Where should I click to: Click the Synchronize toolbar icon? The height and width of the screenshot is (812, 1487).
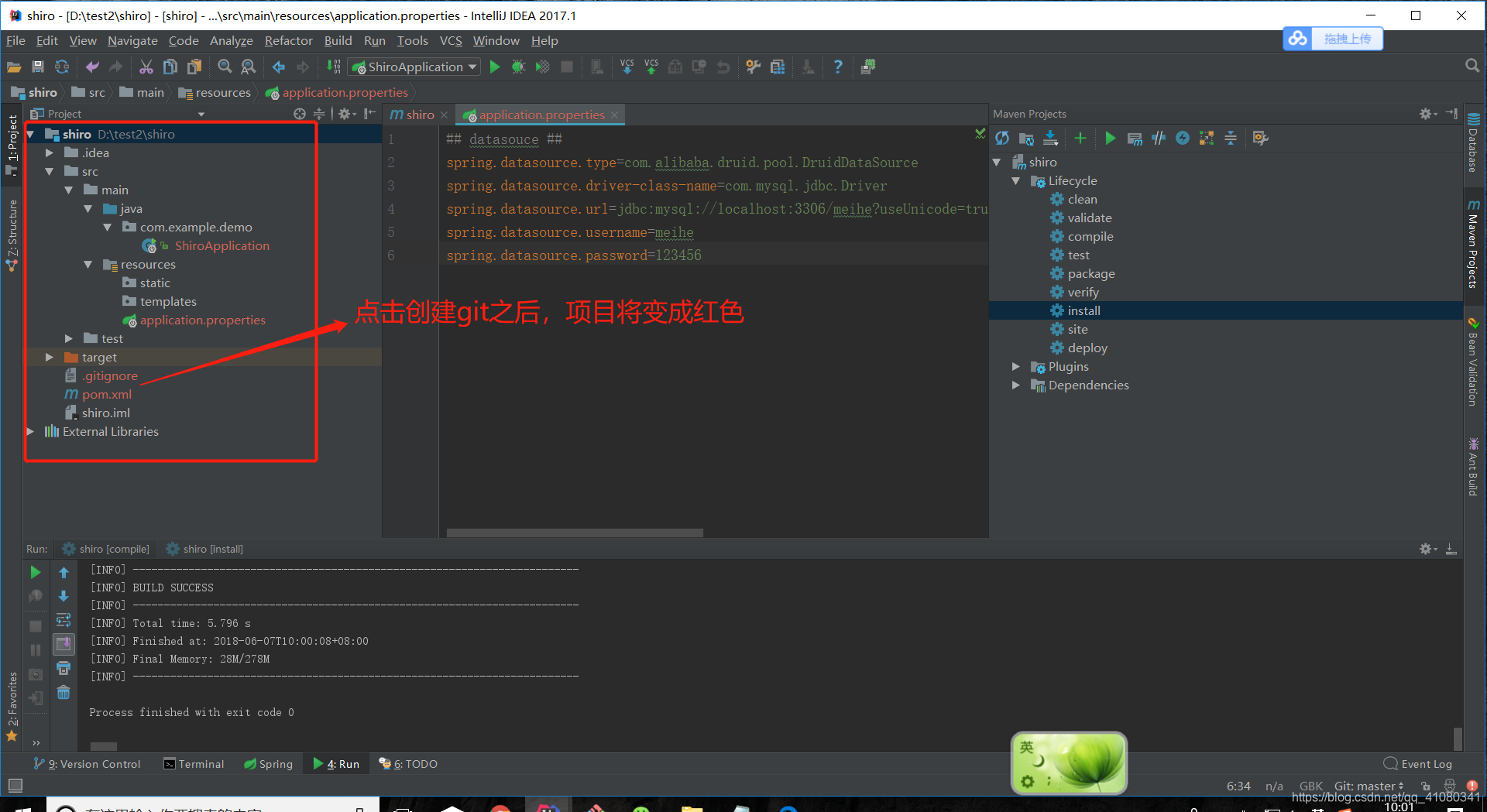click(x=62, y=67)
